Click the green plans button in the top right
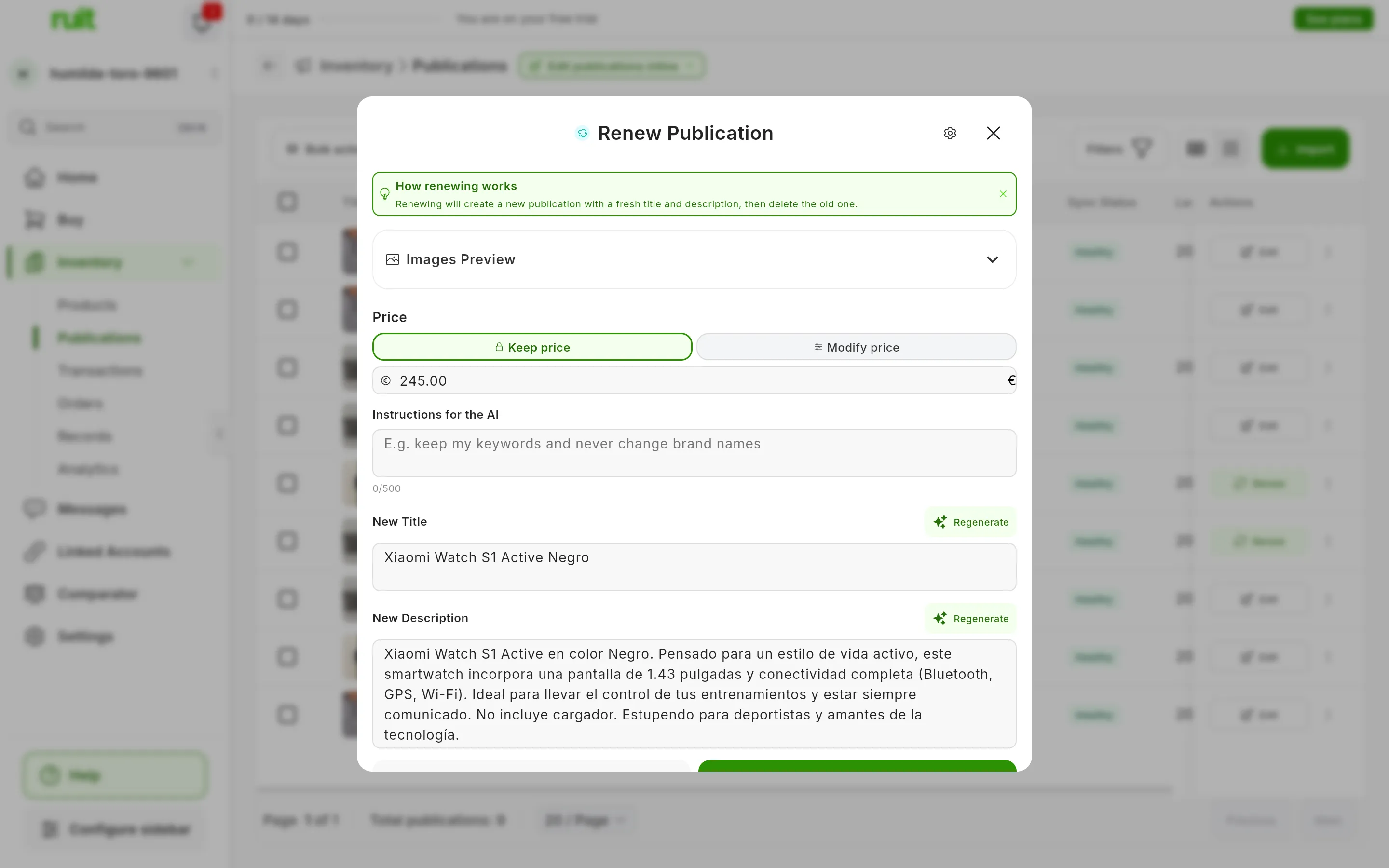The height and width of the screenshot is (868, 1389). [x=1334, y=19]
